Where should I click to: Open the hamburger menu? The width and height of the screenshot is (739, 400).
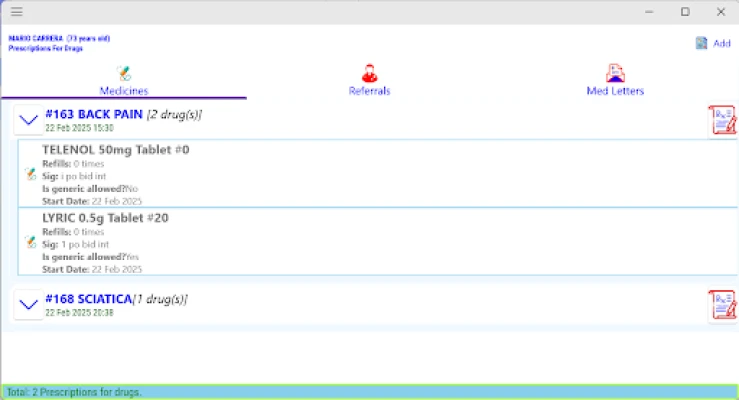(16, 12)
